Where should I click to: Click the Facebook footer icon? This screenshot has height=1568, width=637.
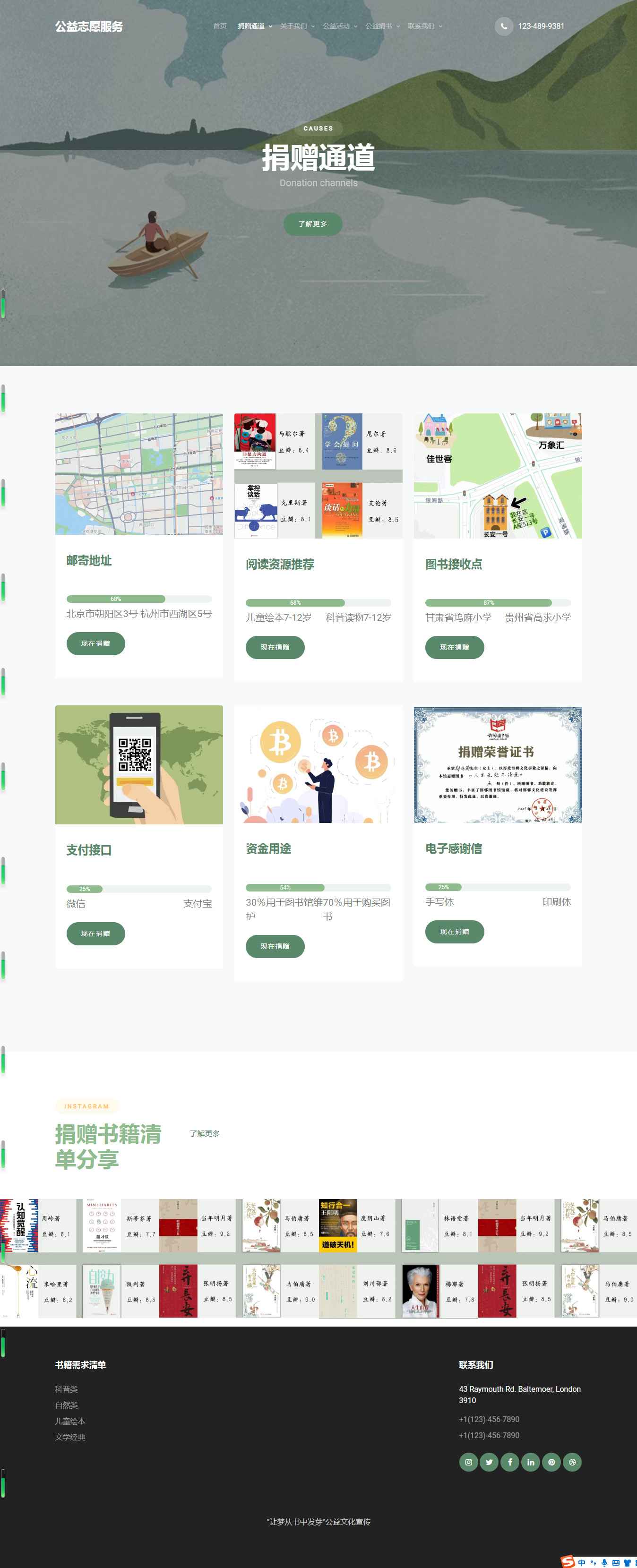click(510, 1462)
